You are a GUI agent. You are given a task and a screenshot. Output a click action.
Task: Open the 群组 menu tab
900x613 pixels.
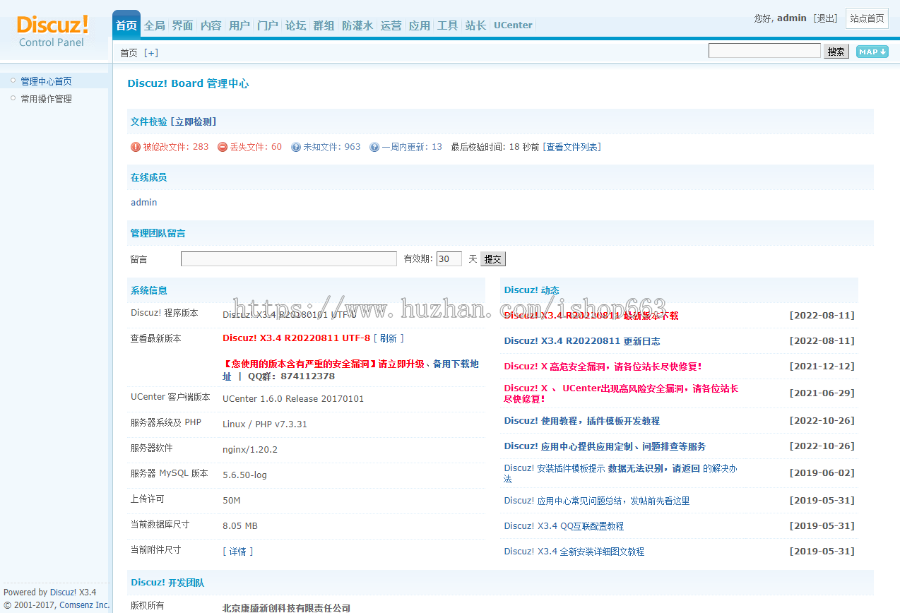[324, 25]
